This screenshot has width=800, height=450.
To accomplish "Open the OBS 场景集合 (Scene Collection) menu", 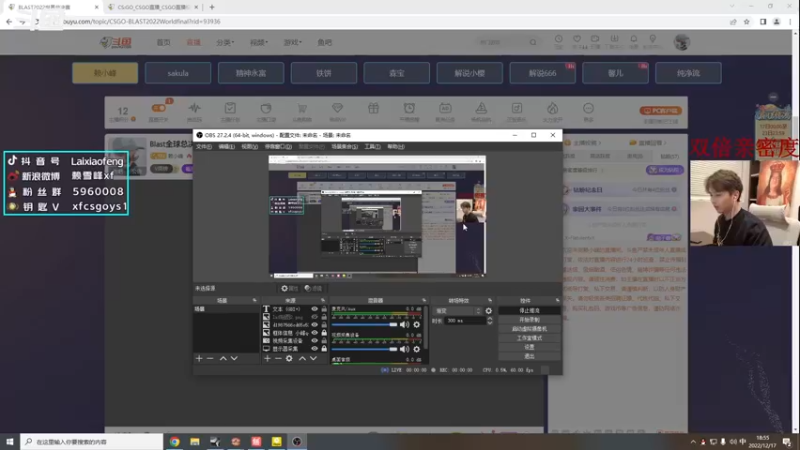I will pos(344,147).
